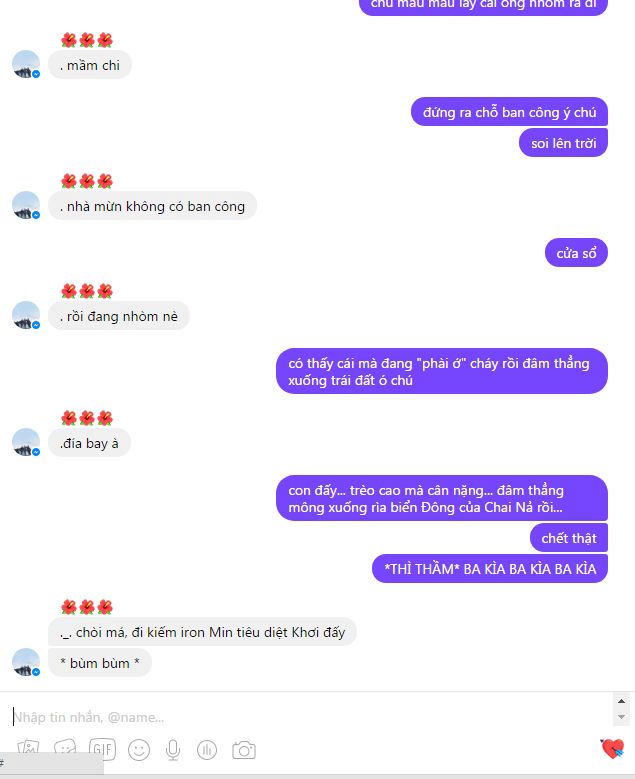Start voice recording with microphone icon

pyautogui.click(x=172, y=750)
